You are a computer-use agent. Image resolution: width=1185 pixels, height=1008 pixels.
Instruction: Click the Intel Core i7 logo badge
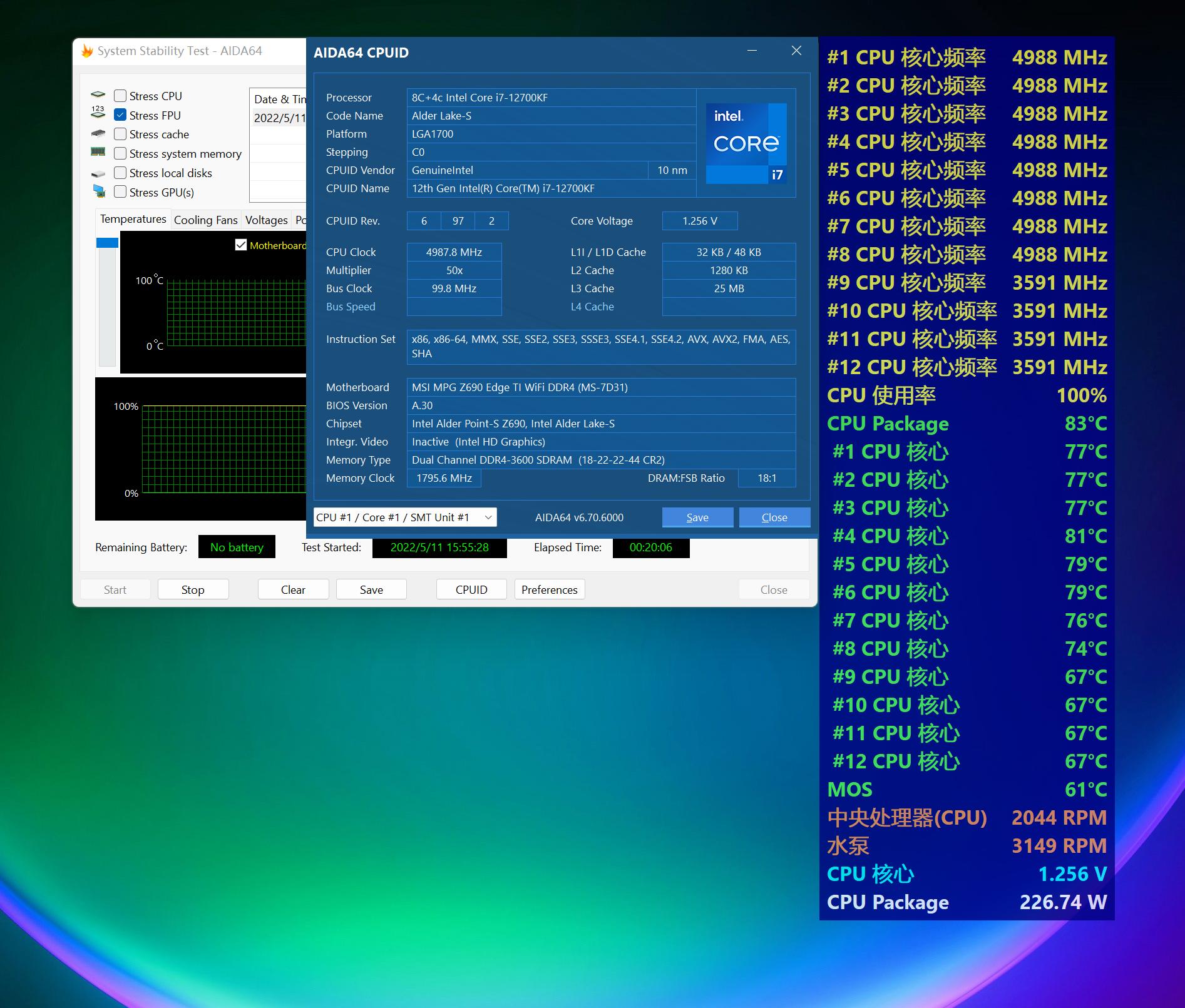[x=746, y=144]
